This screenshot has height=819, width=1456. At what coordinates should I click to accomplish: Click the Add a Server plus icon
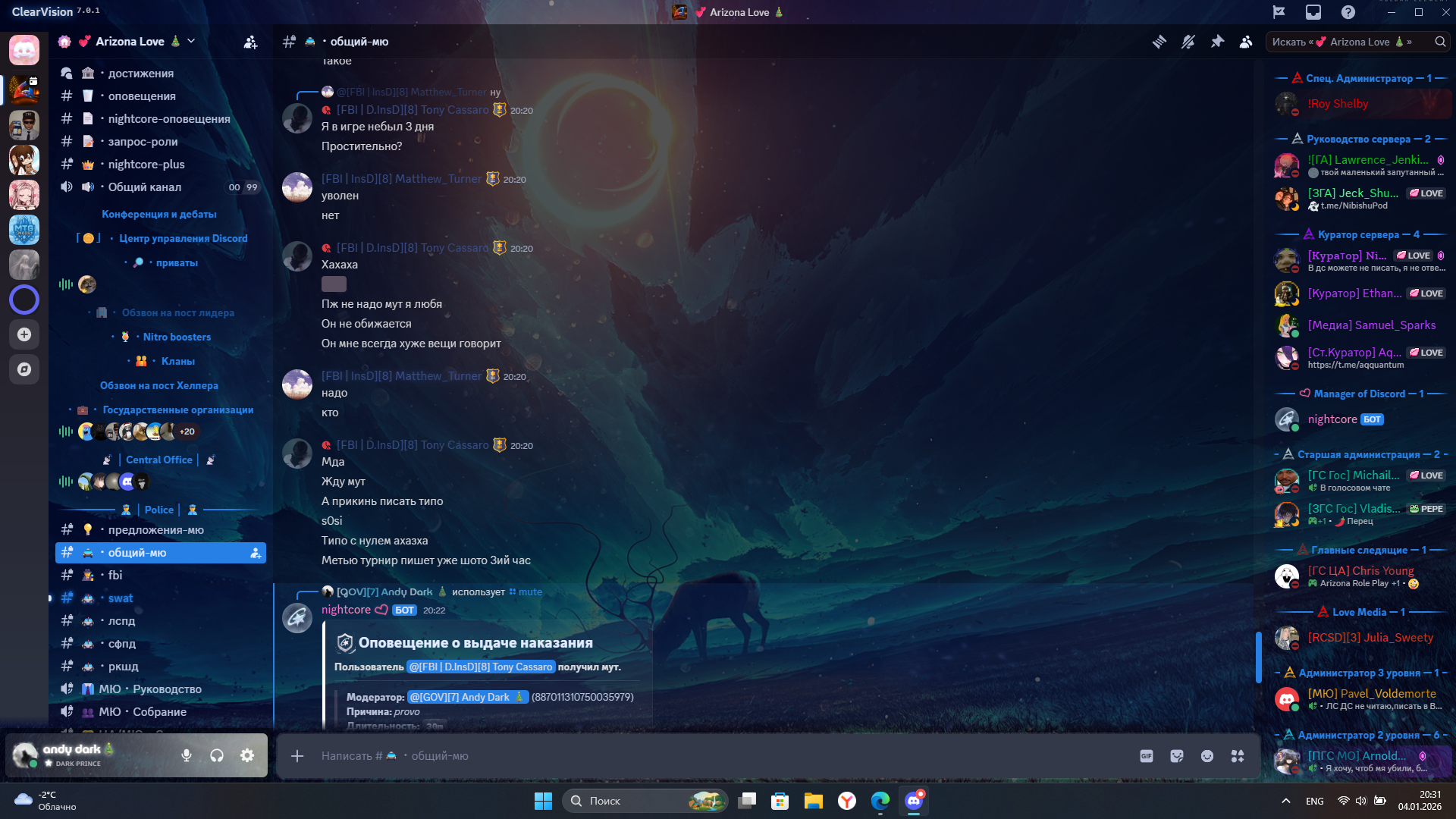coord(24,334)
